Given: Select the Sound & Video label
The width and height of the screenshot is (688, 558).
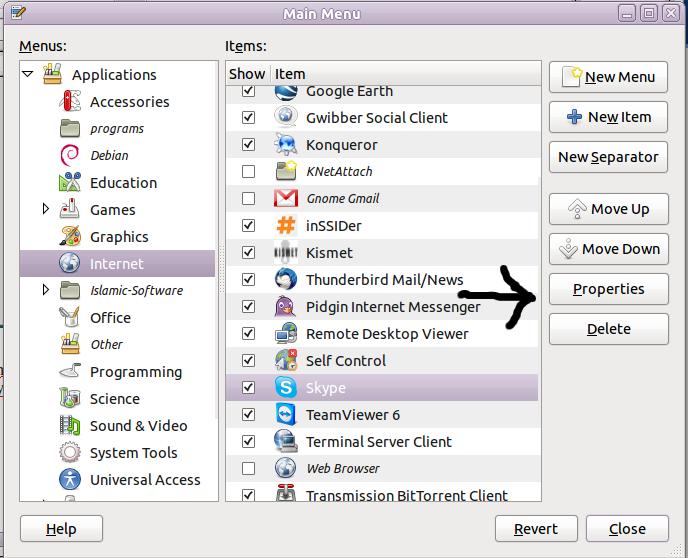Looking at the screenshot, I should point(139,426).
